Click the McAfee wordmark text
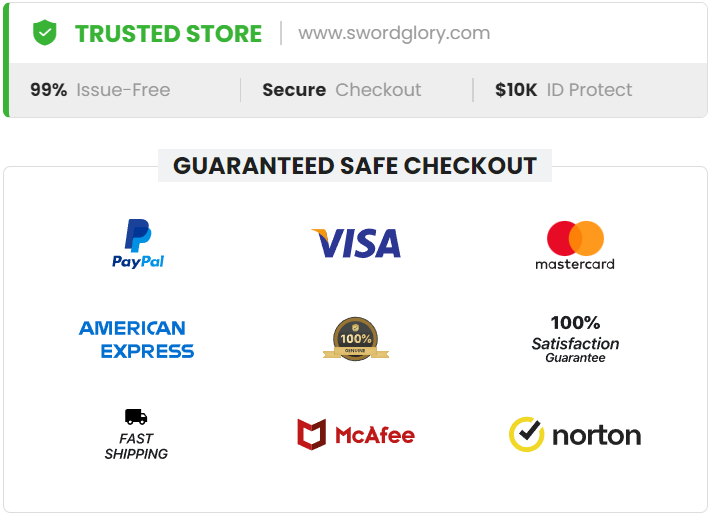 [375, 435]
